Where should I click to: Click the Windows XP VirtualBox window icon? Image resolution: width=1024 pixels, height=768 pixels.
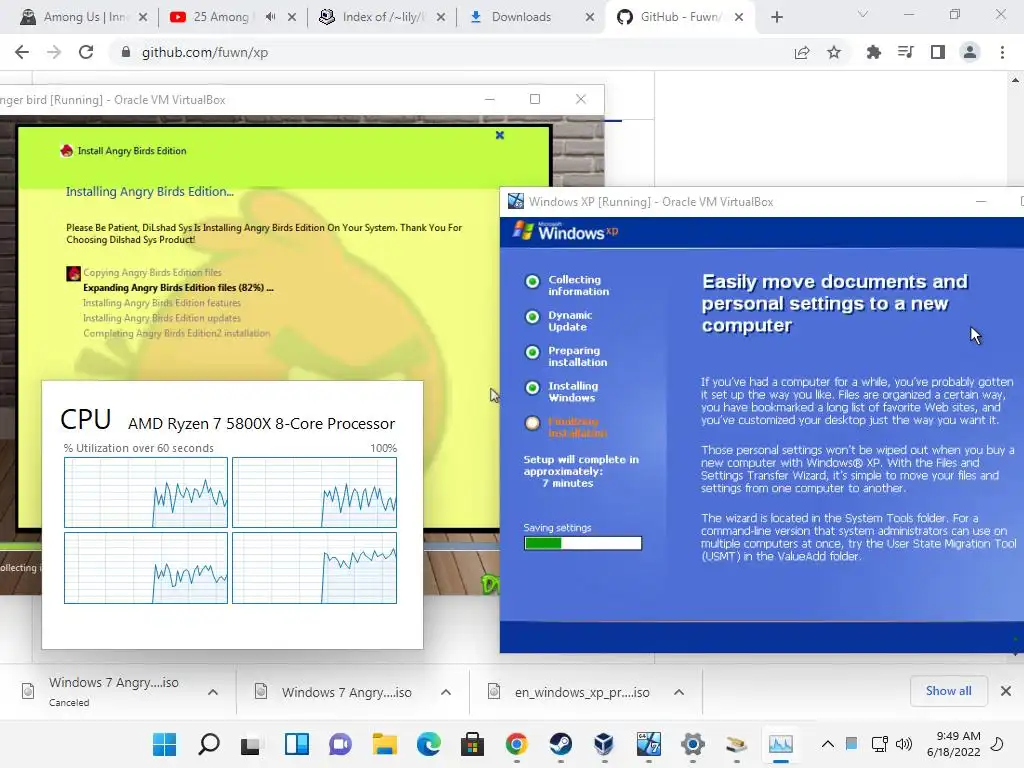click(516, 201)
